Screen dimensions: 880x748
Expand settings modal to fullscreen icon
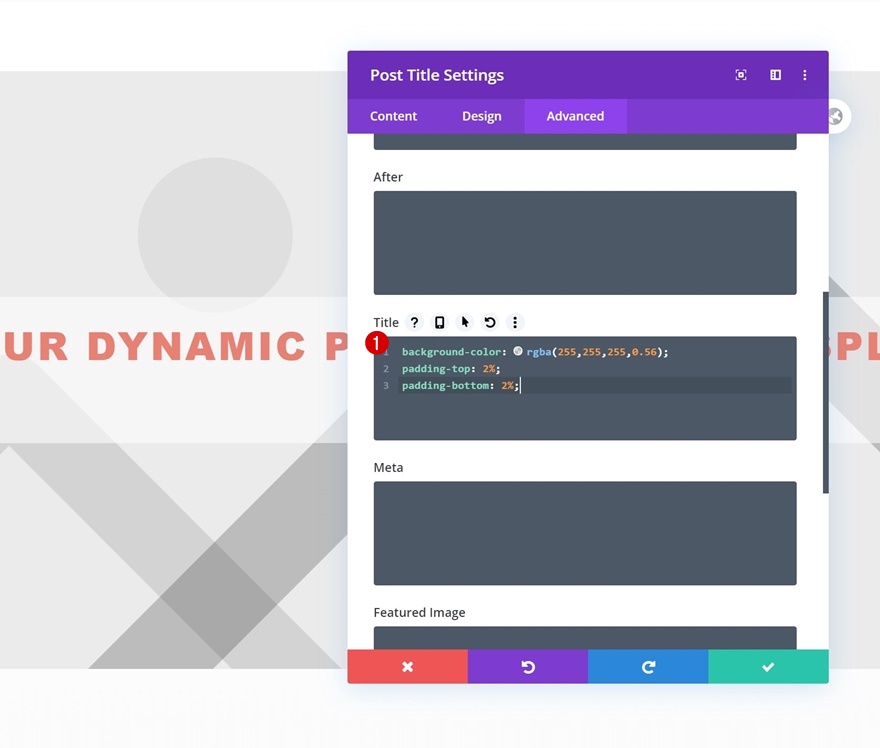click(x=741, y=75)
